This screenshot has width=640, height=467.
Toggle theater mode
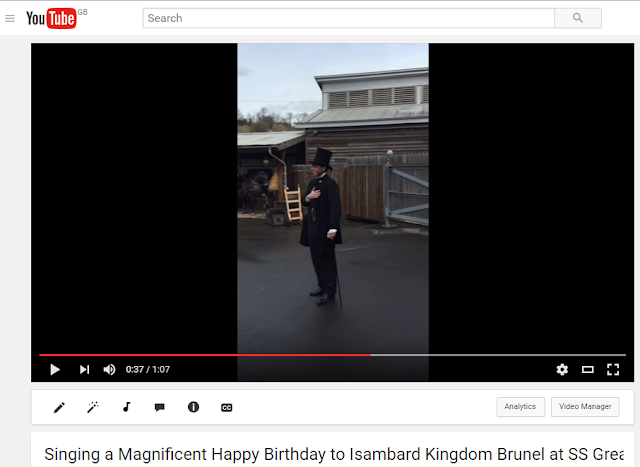coord(588,369)
